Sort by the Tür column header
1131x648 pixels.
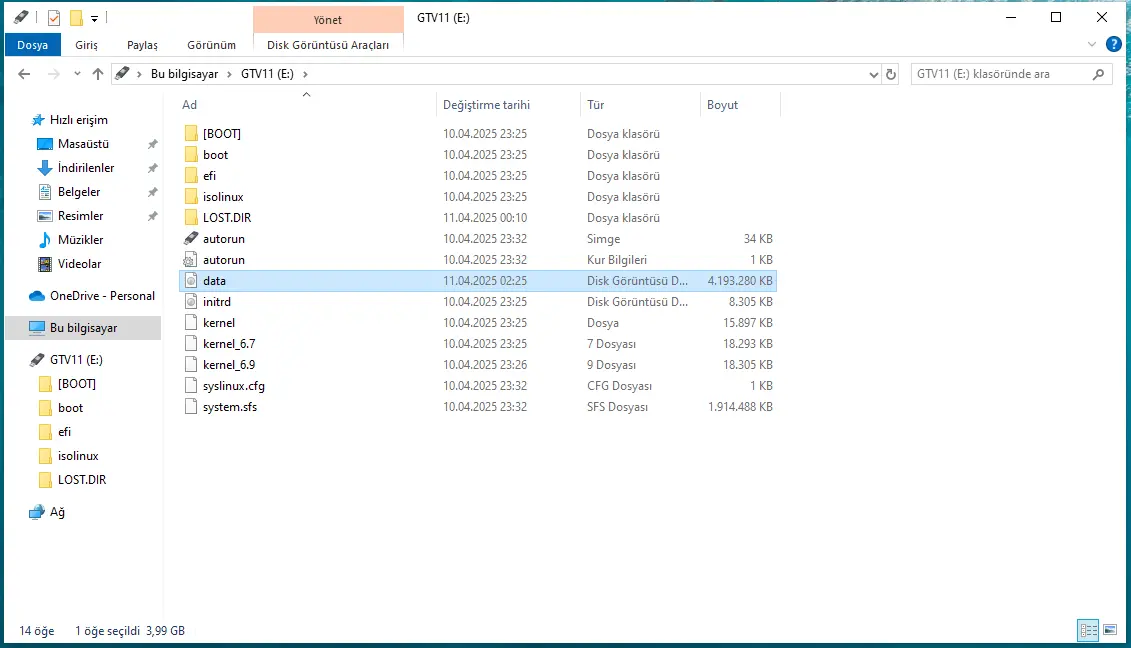(596, 105)
